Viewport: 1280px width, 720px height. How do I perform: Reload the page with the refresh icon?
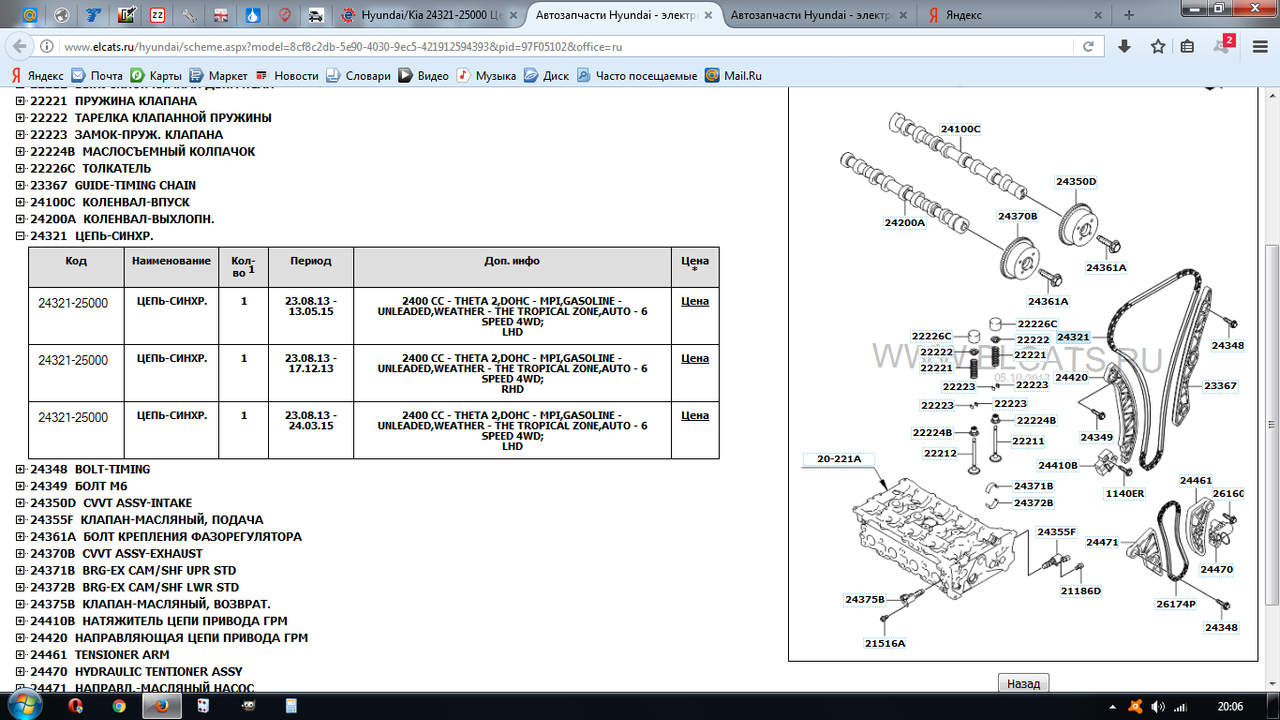click(x=1087, y=46)
